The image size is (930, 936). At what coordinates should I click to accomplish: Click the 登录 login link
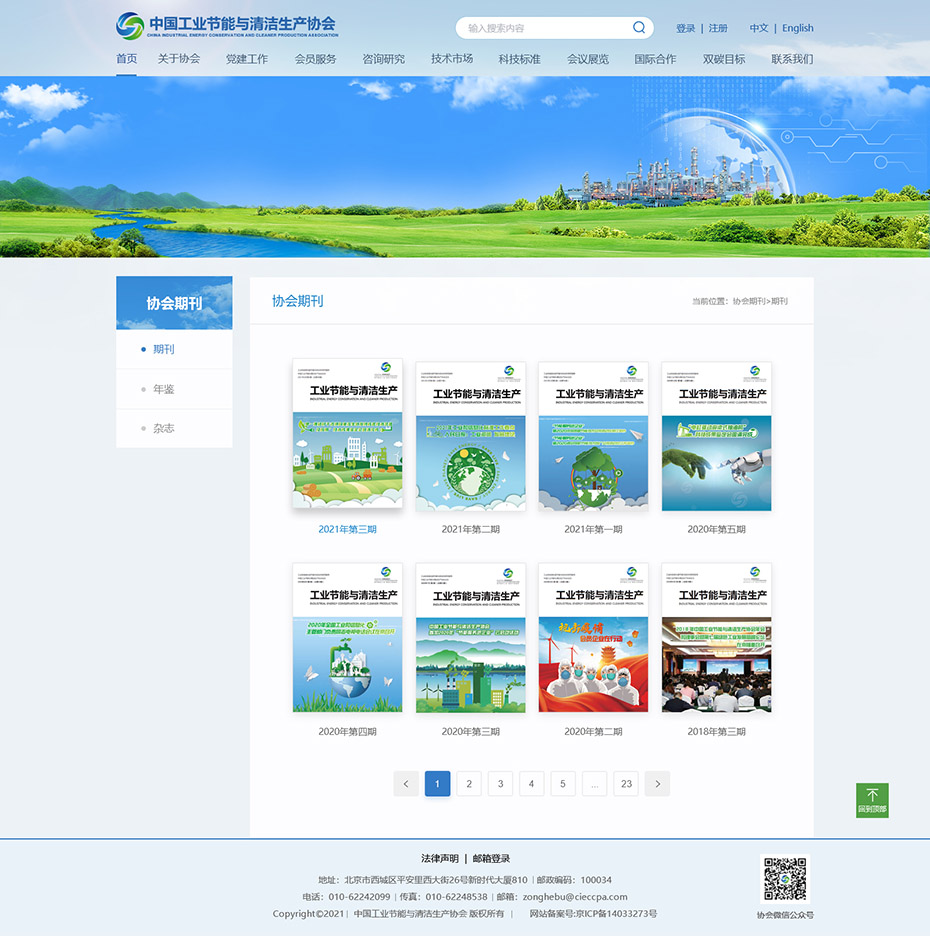685,28
